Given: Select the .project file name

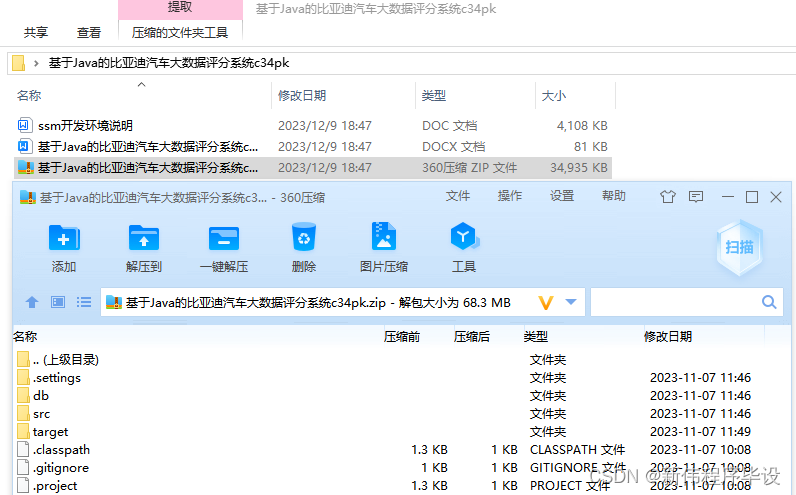Looking at the screenshot, I should [55, 486].
